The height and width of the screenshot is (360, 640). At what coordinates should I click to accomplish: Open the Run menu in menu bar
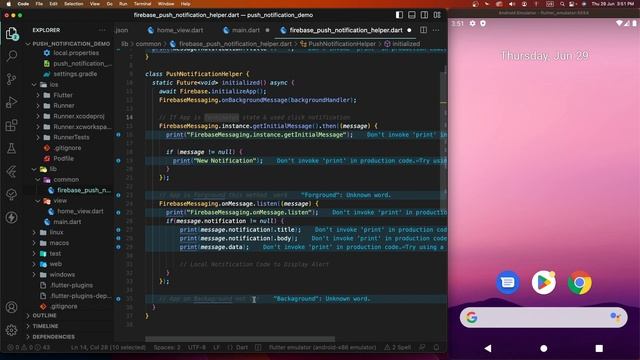click(x=123, y=4)
